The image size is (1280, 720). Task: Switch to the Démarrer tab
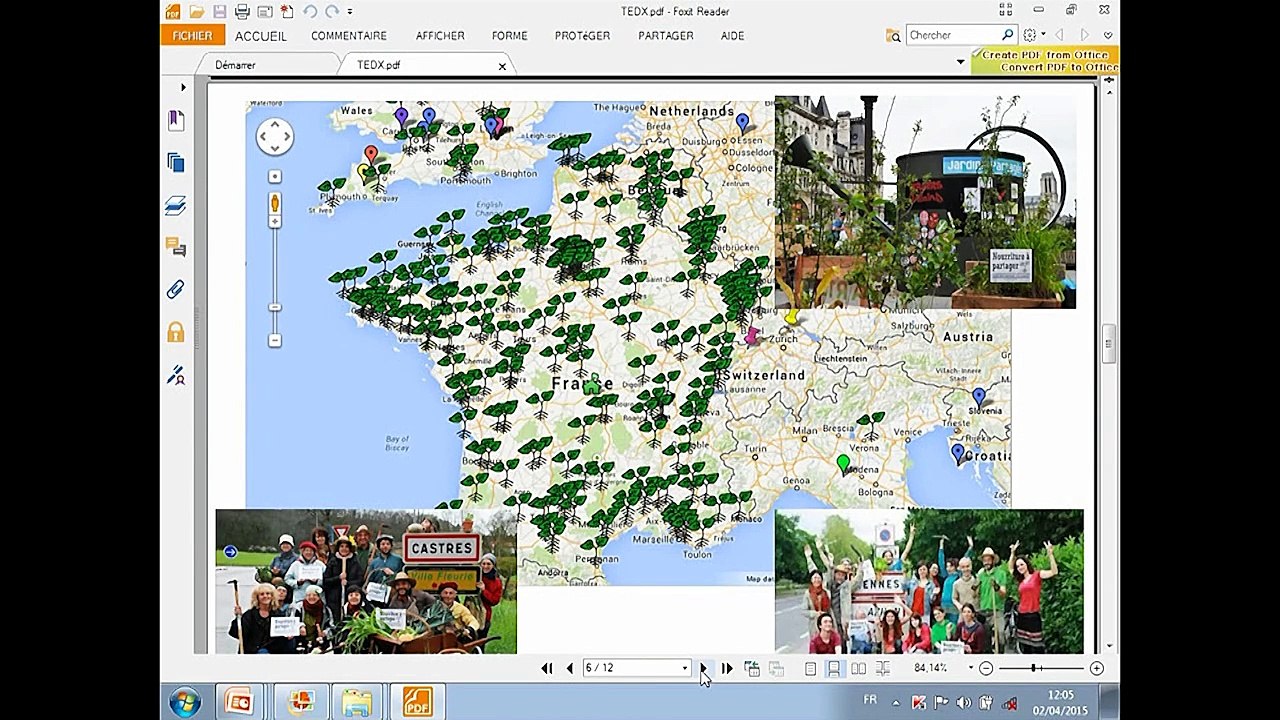pyautogui.click(x=235, y=65)
